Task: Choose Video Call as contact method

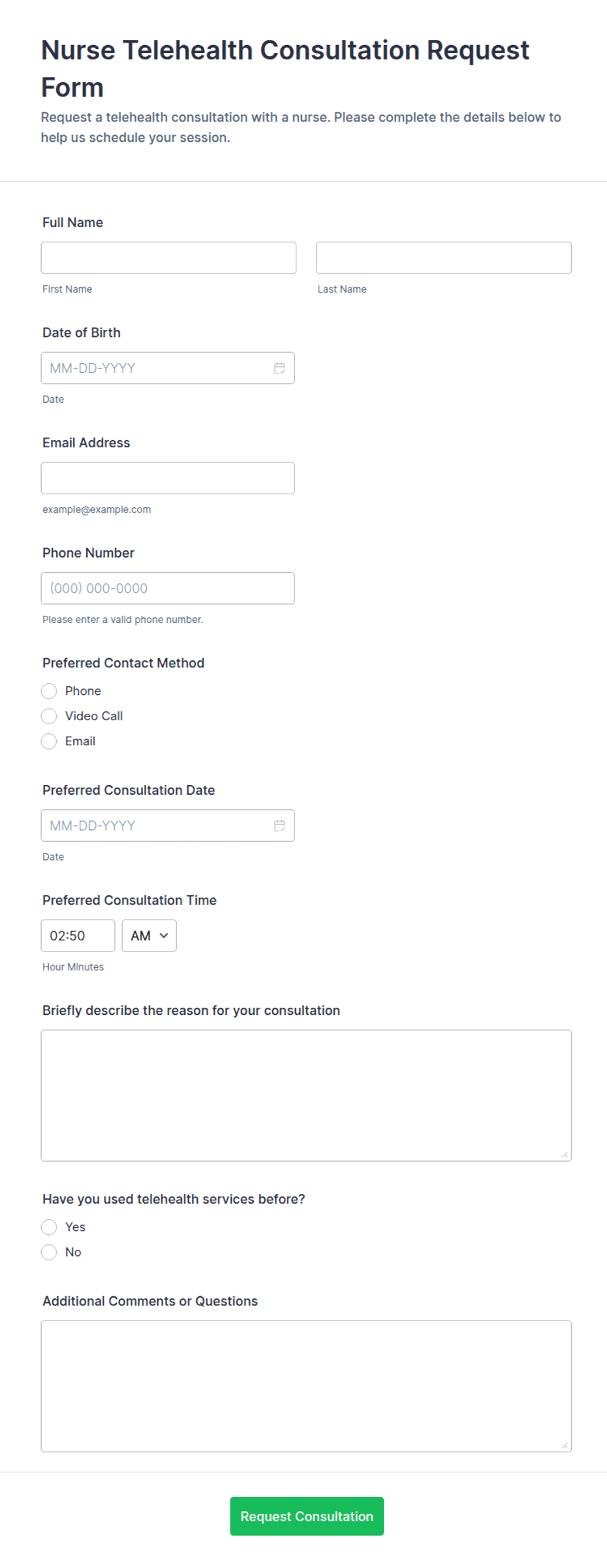Action: pos(49,716)
